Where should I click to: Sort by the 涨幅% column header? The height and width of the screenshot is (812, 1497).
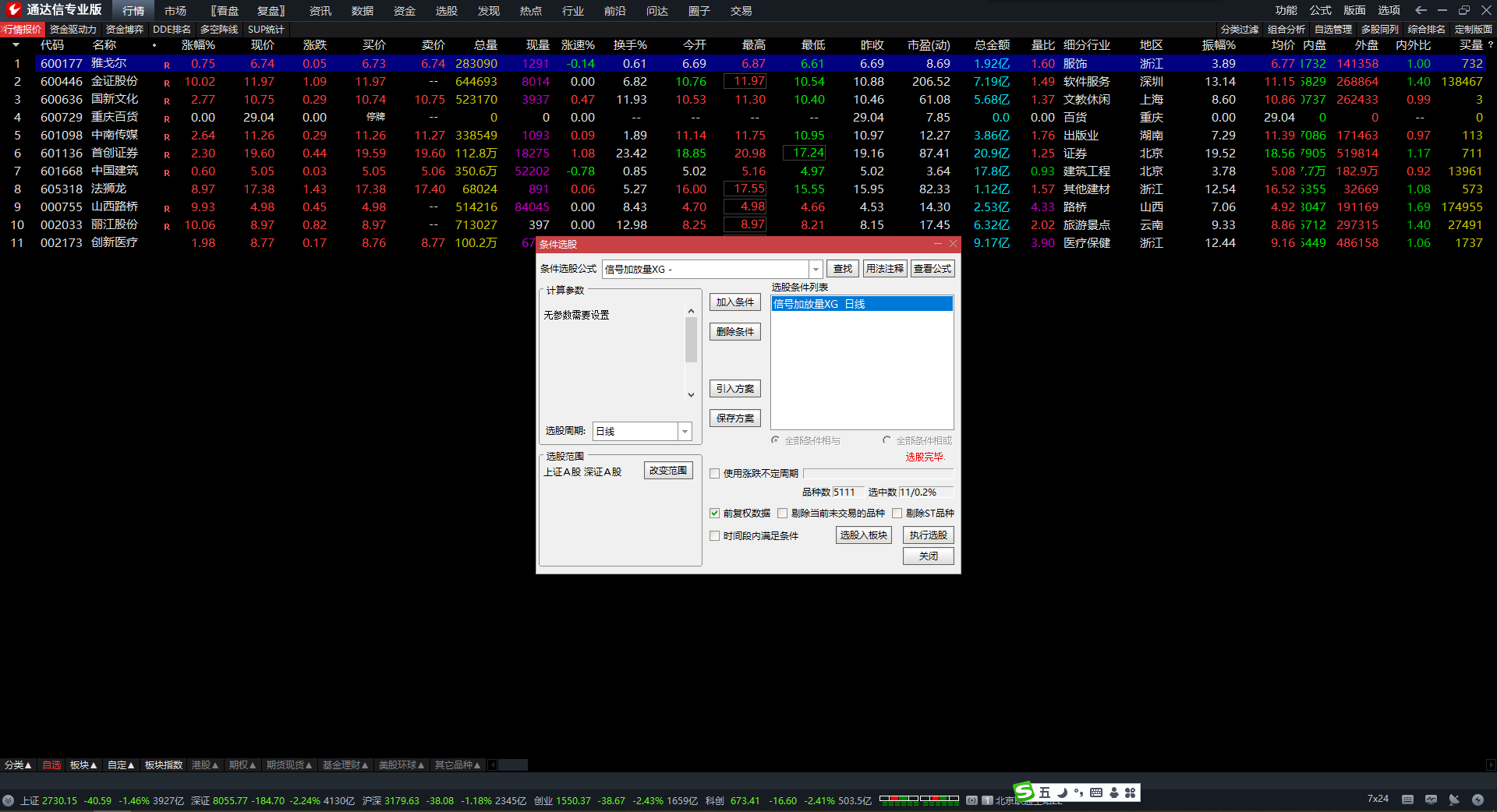(198, 45)
